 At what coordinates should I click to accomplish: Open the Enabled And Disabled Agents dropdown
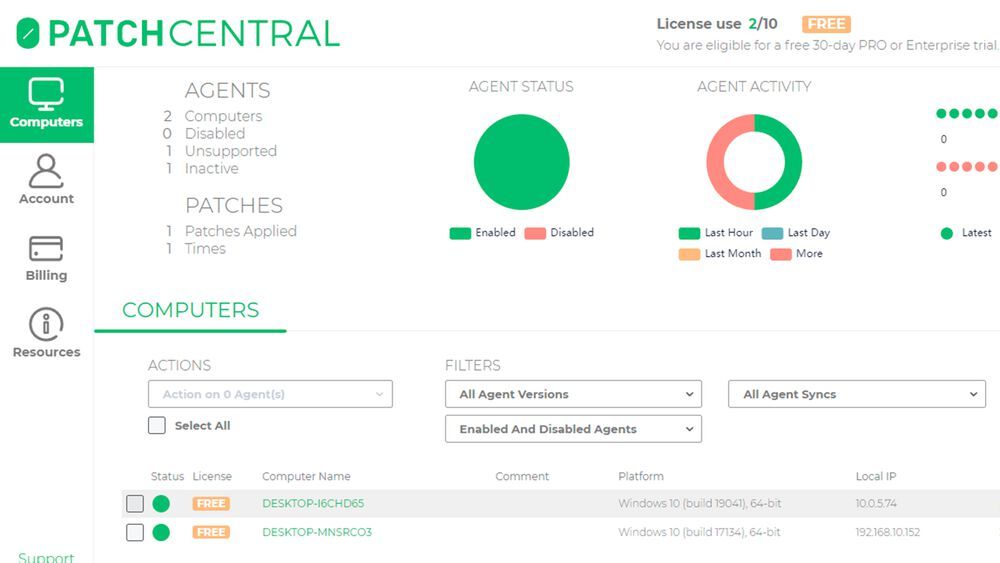coord(573,429)
